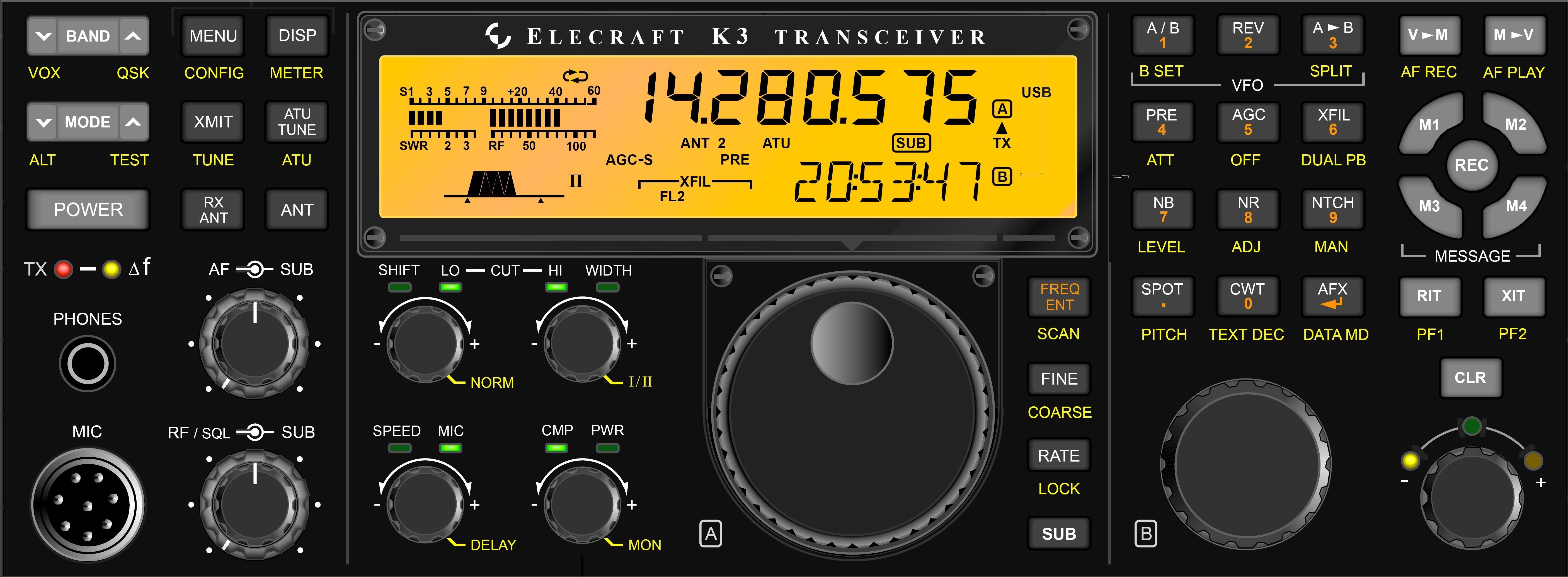The width and height of the screenshot is (1568, 577).
Task: Click the FINE tuning button
Action: point(1059,379)
